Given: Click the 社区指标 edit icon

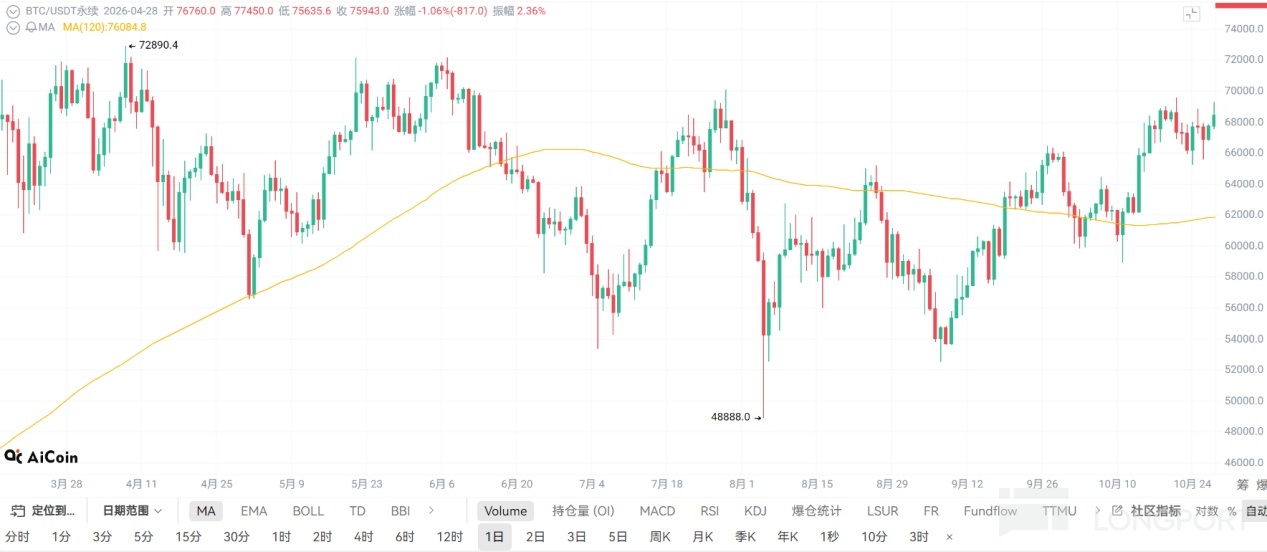Looking at the screenshot, I should point(1118,511).
